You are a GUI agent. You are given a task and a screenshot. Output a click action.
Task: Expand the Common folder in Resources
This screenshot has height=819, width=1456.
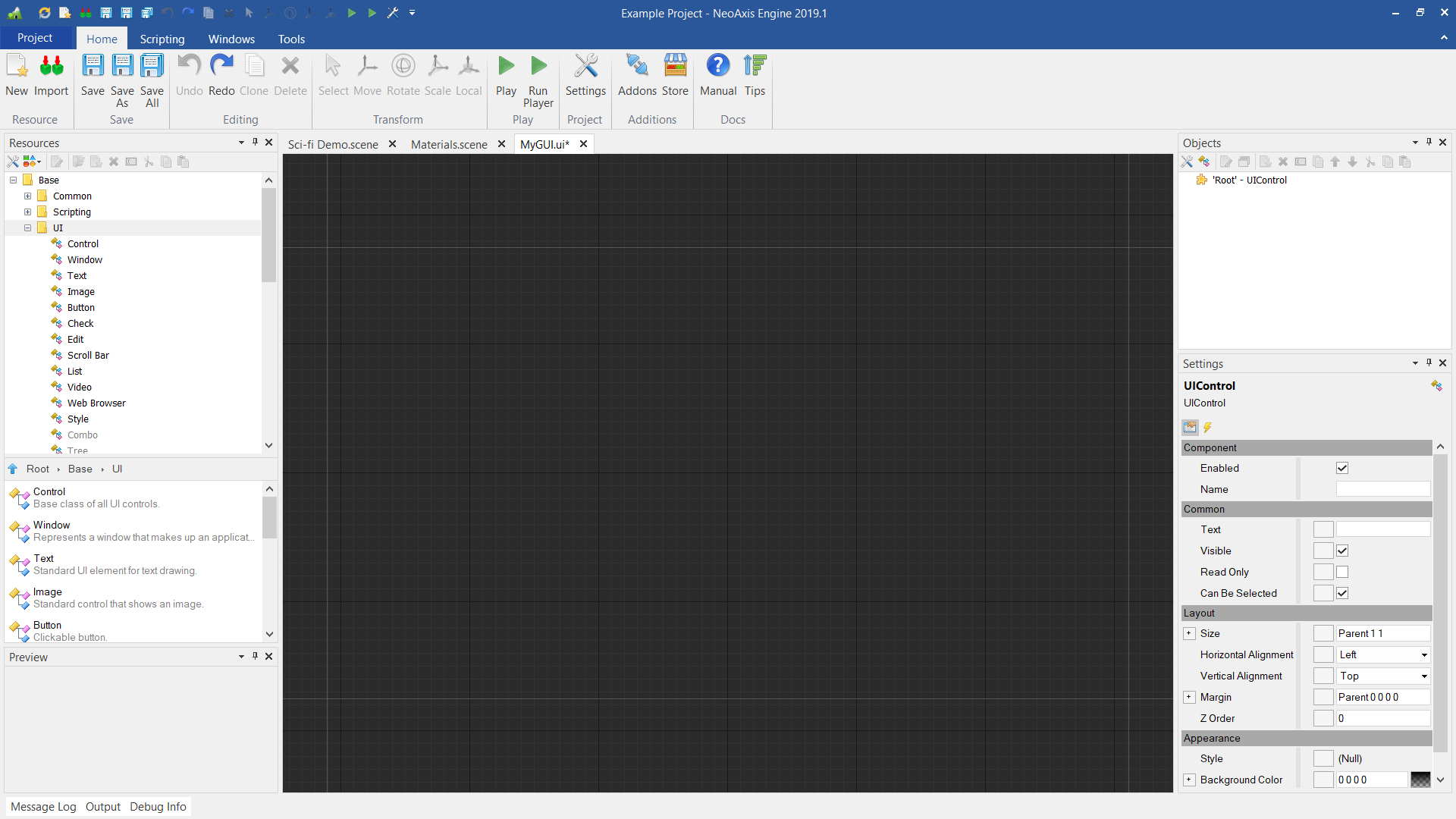[x=27, y=196]
